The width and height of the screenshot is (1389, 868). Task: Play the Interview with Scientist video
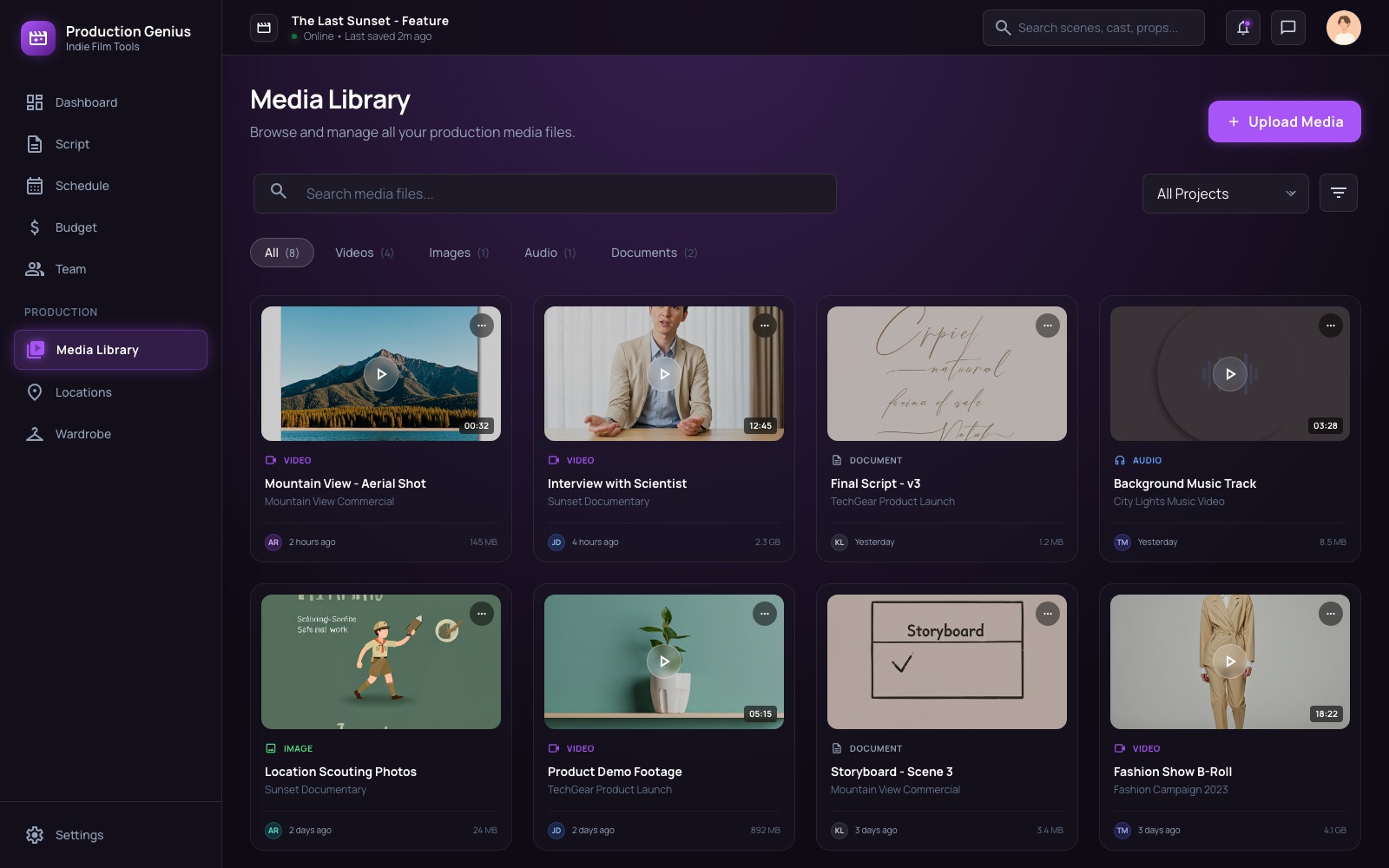click(x=664, y=374)
